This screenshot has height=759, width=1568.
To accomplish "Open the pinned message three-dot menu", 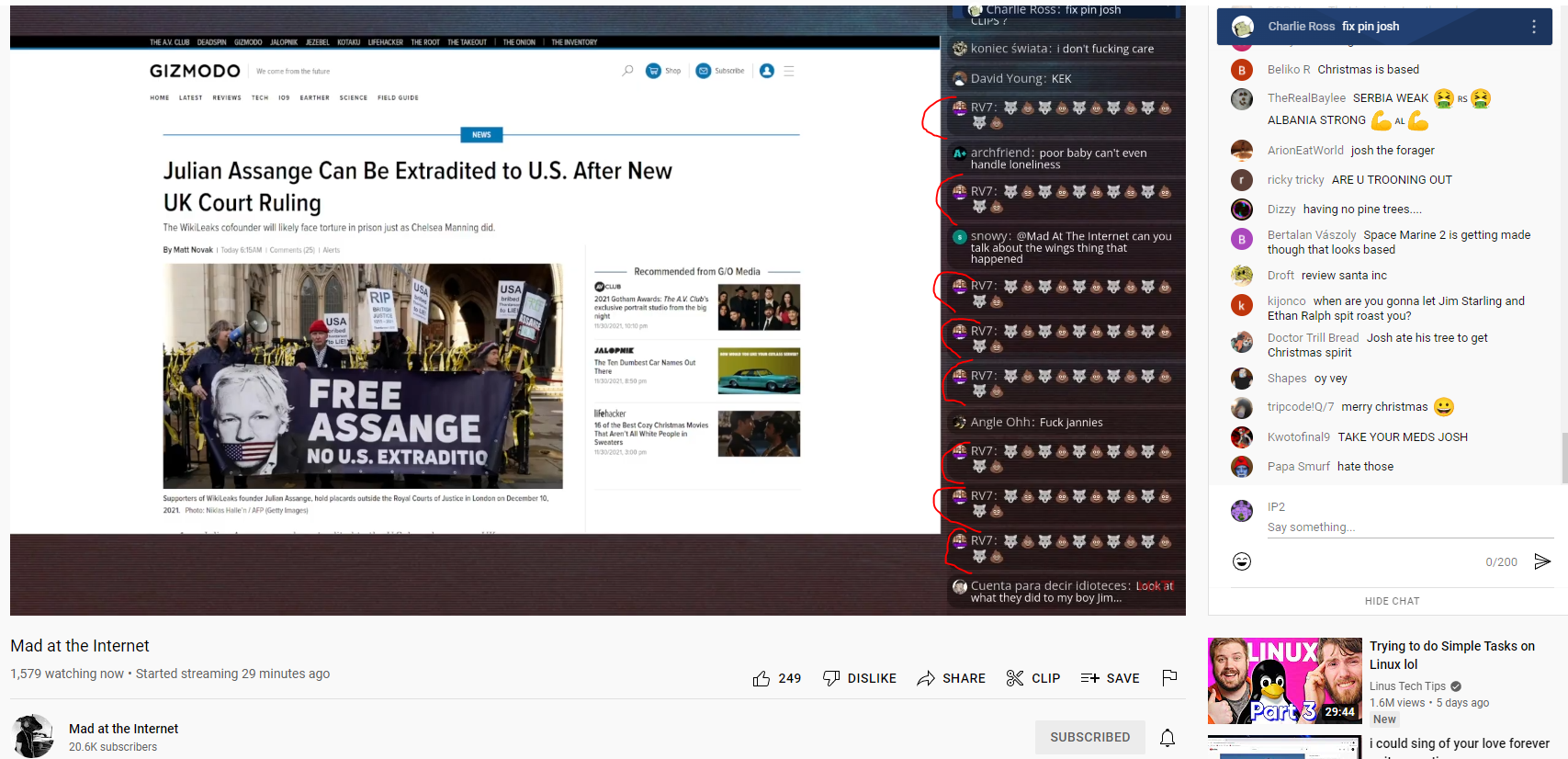I will pos(1534,27).
